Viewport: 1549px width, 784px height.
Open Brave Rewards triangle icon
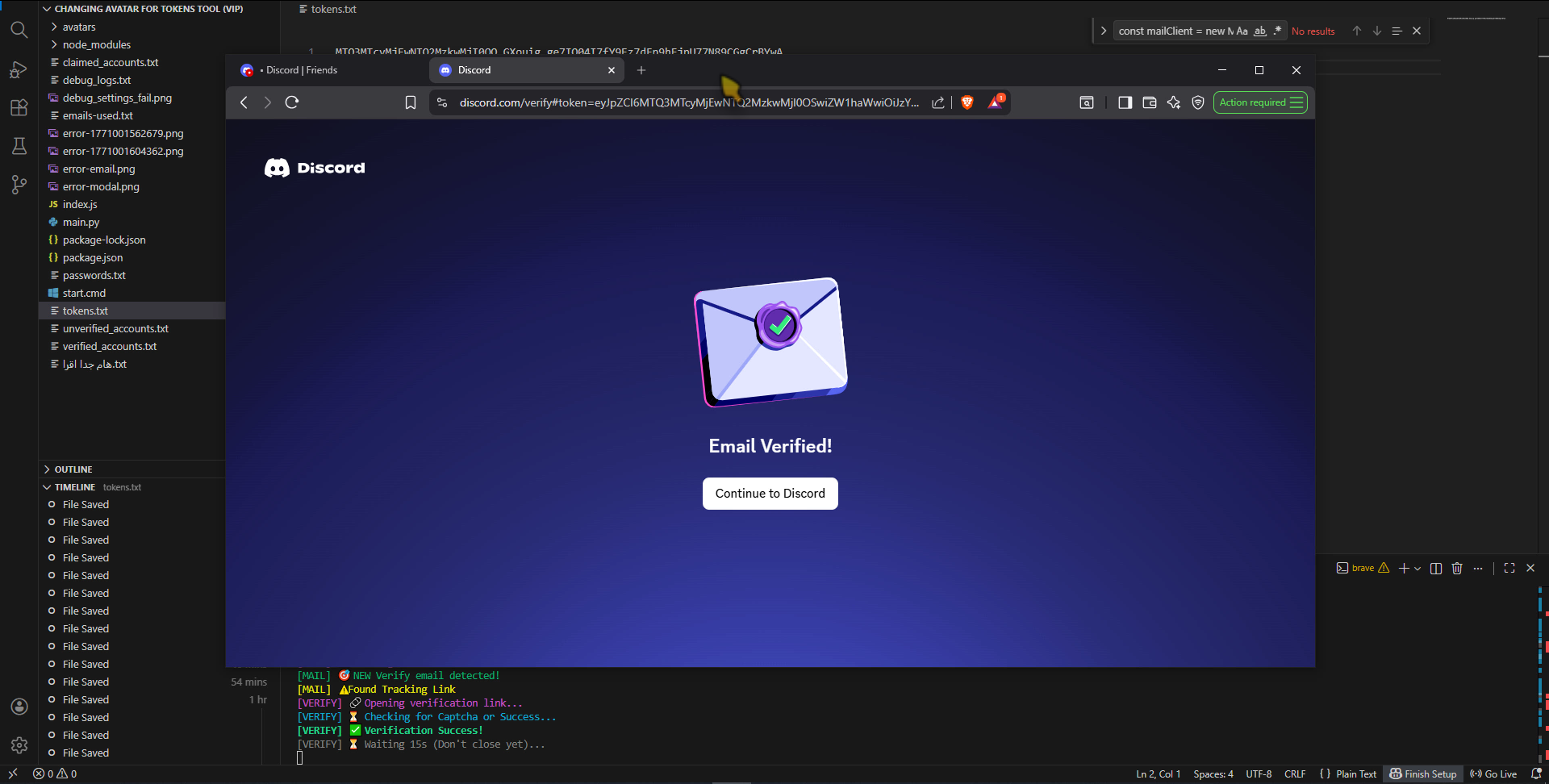[996, 102]
